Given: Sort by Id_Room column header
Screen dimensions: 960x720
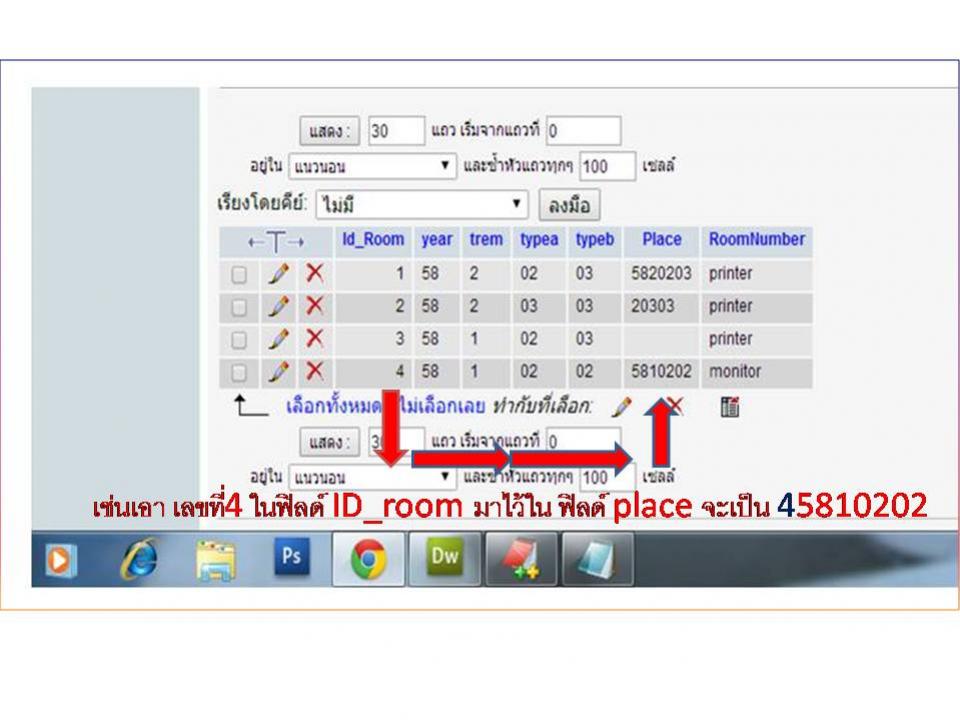Looking at the screenshot, I should pos(373,239).
